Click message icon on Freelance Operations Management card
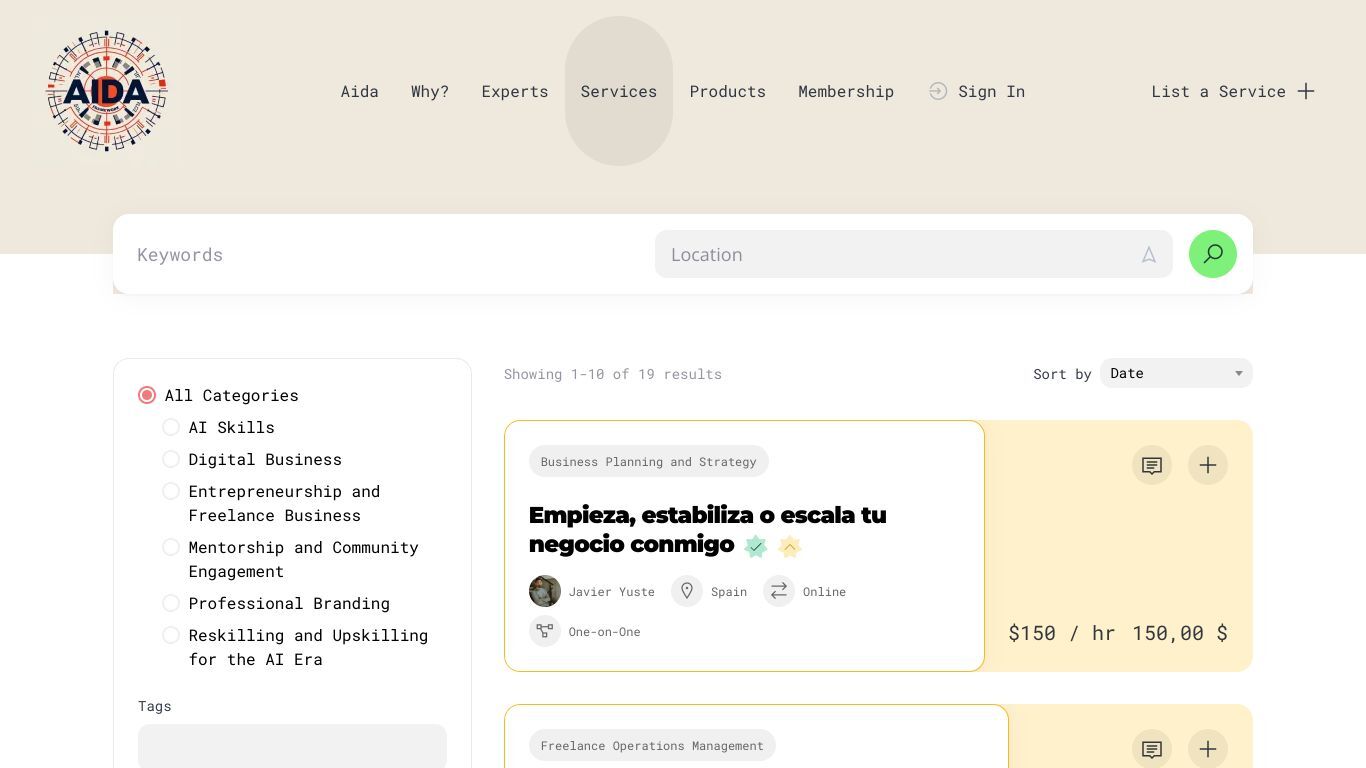 [x=1152, y=749]
